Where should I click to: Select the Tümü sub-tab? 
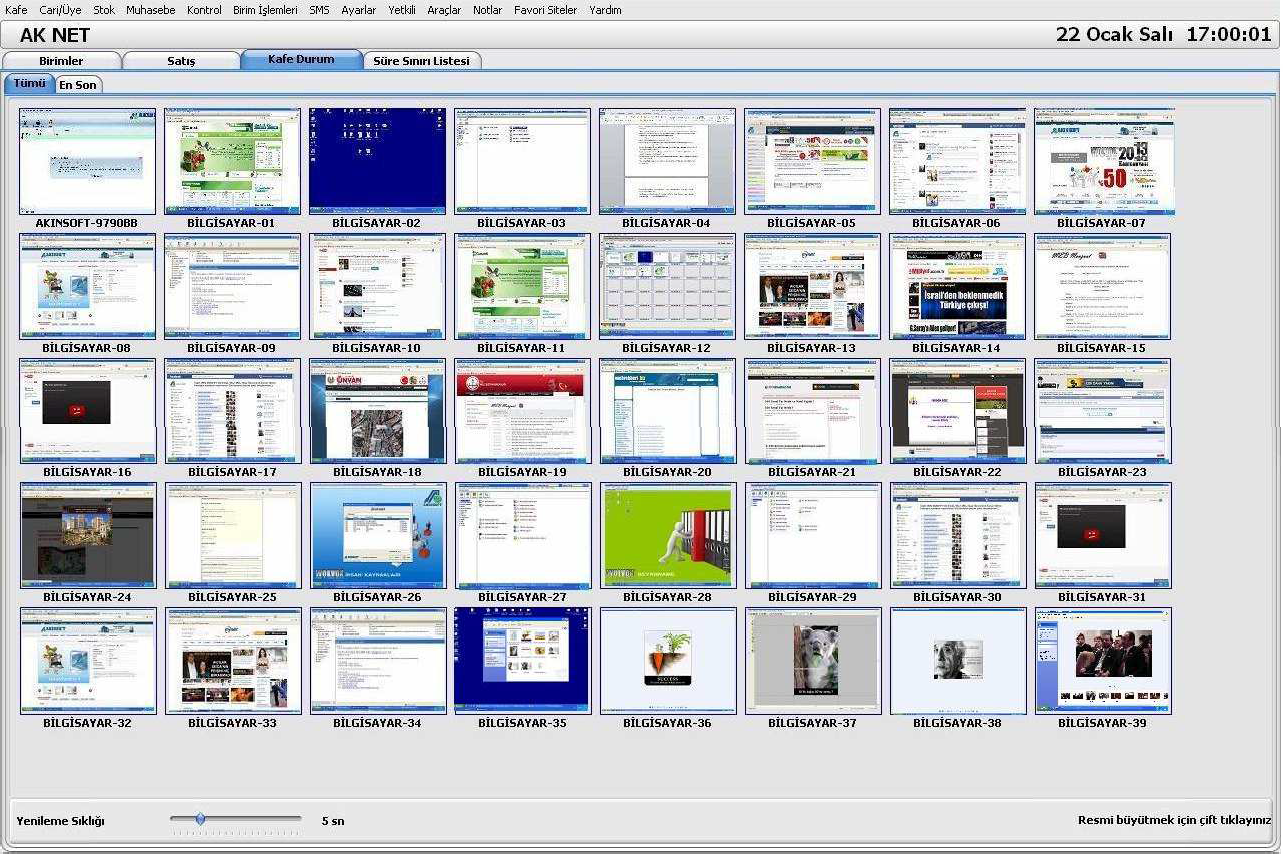[x=29, y=84]
